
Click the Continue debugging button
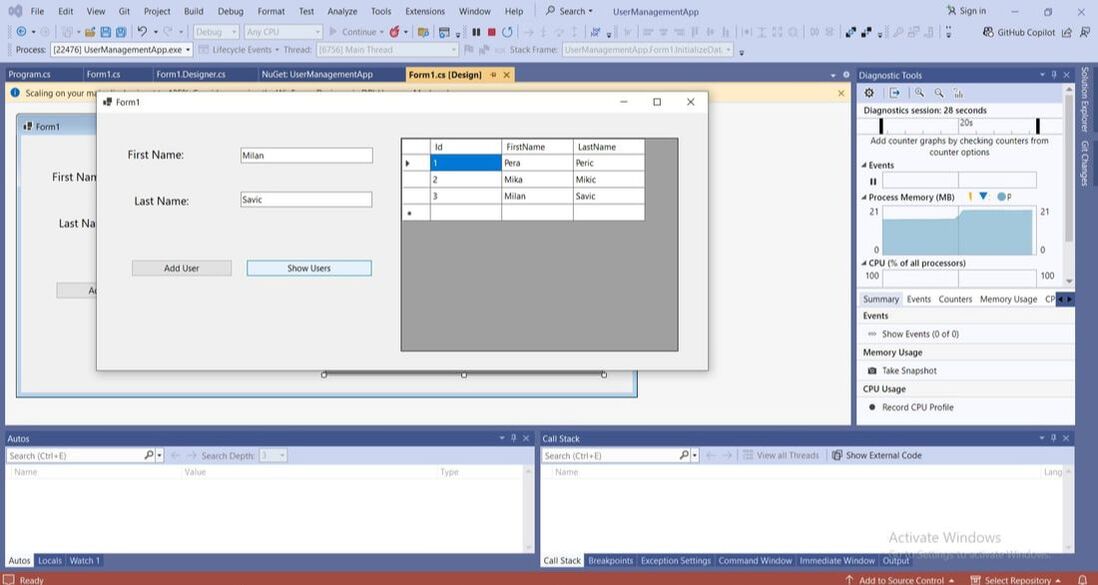356,32
